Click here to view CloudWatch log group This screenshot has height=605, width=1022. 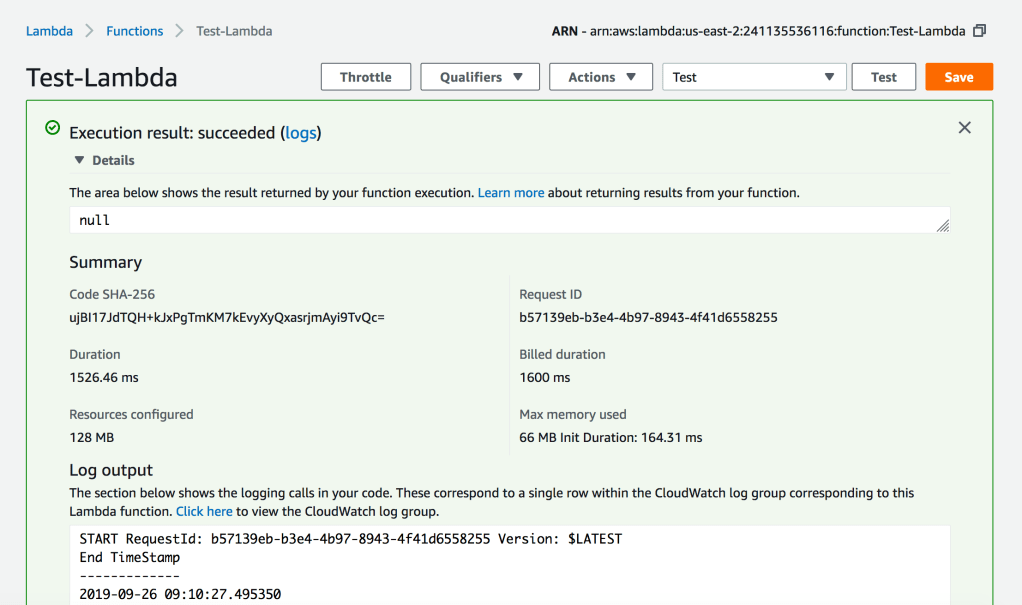(204, 511)
